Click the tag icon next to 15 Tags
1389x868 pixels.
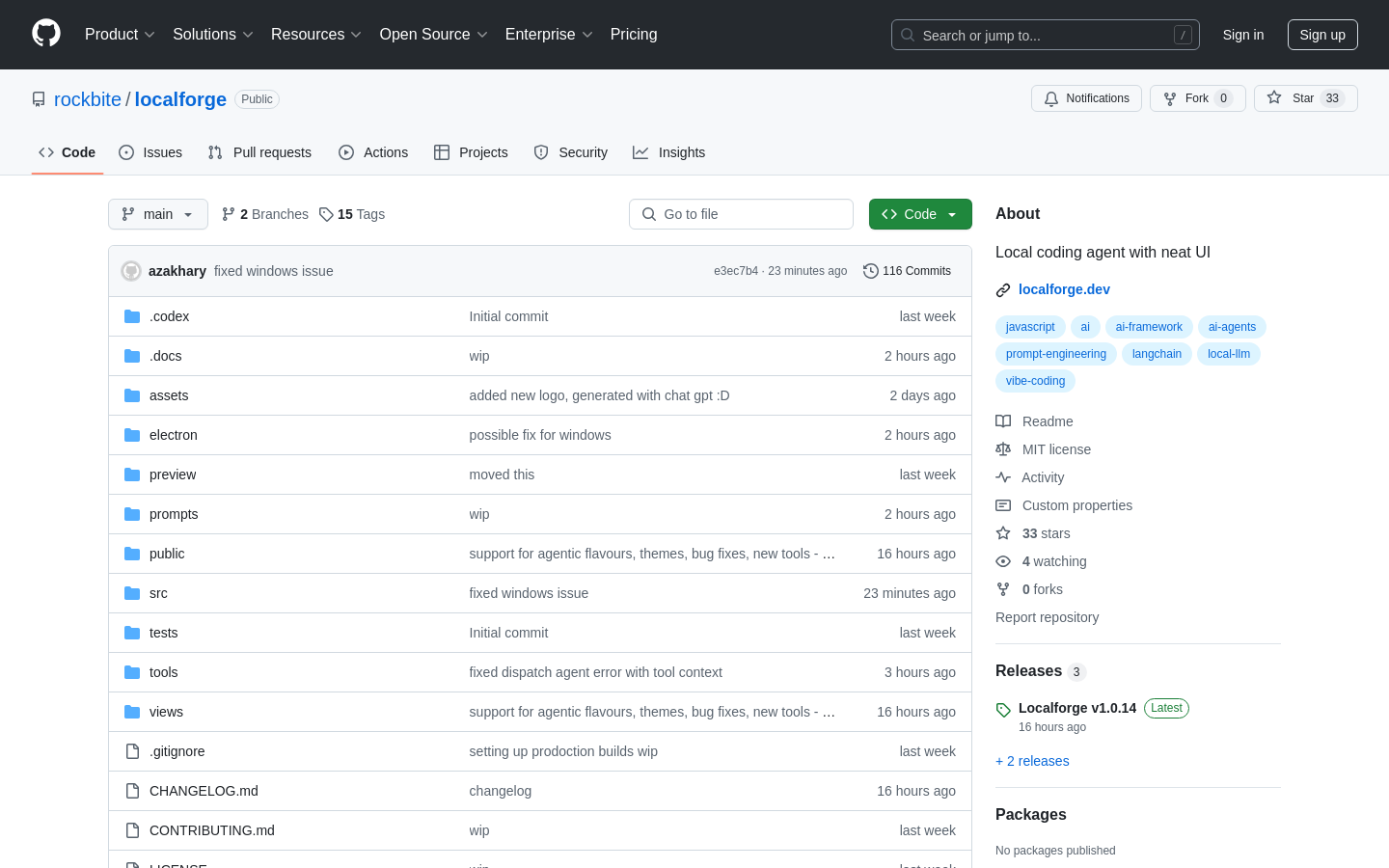326,214
